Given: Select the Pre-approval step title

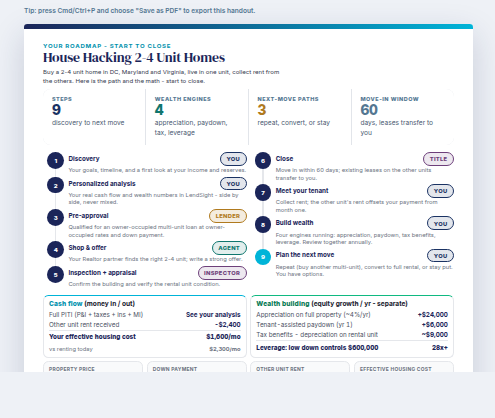Looking at the screenshot, I should click(x=88, y=216).
